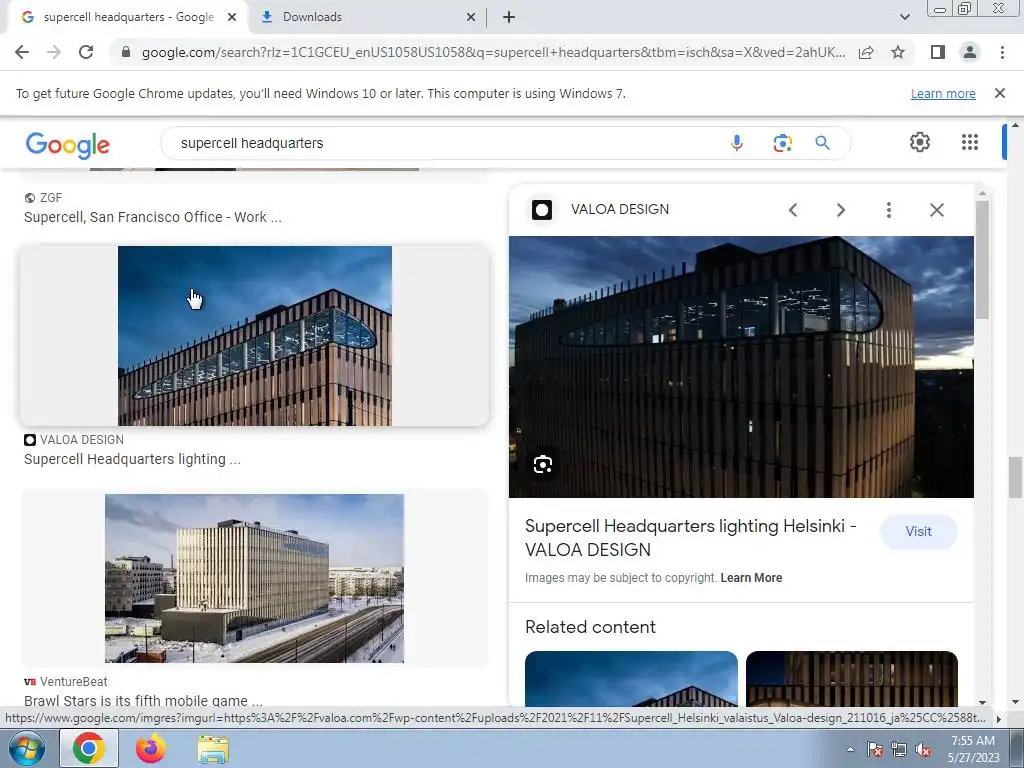This screenshot has height=768, width=1024.
Task: Click the magnifier search button
Action: pos(822,143)
